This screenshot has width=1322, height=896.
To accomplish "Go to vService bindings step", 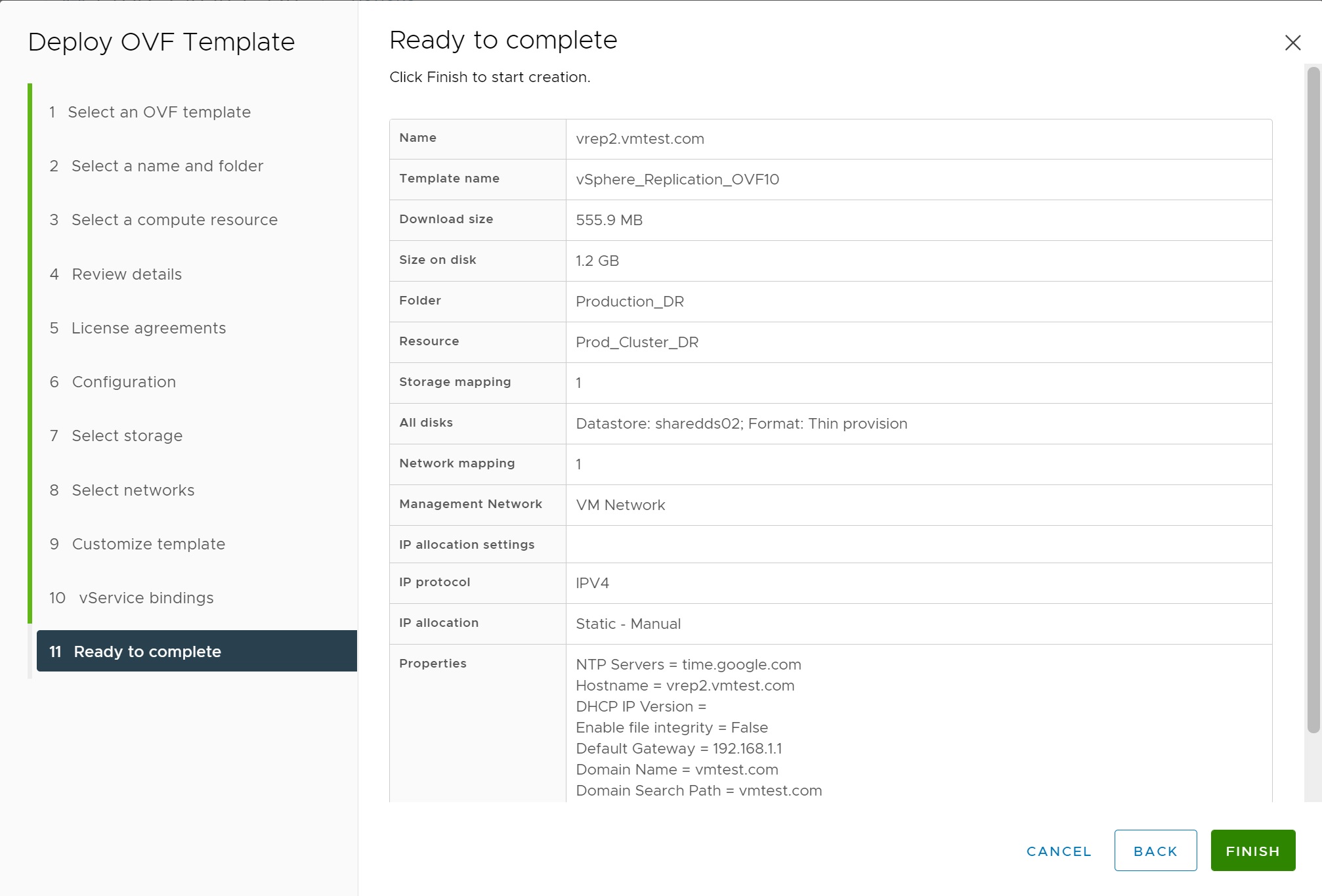I will [146, 598].
